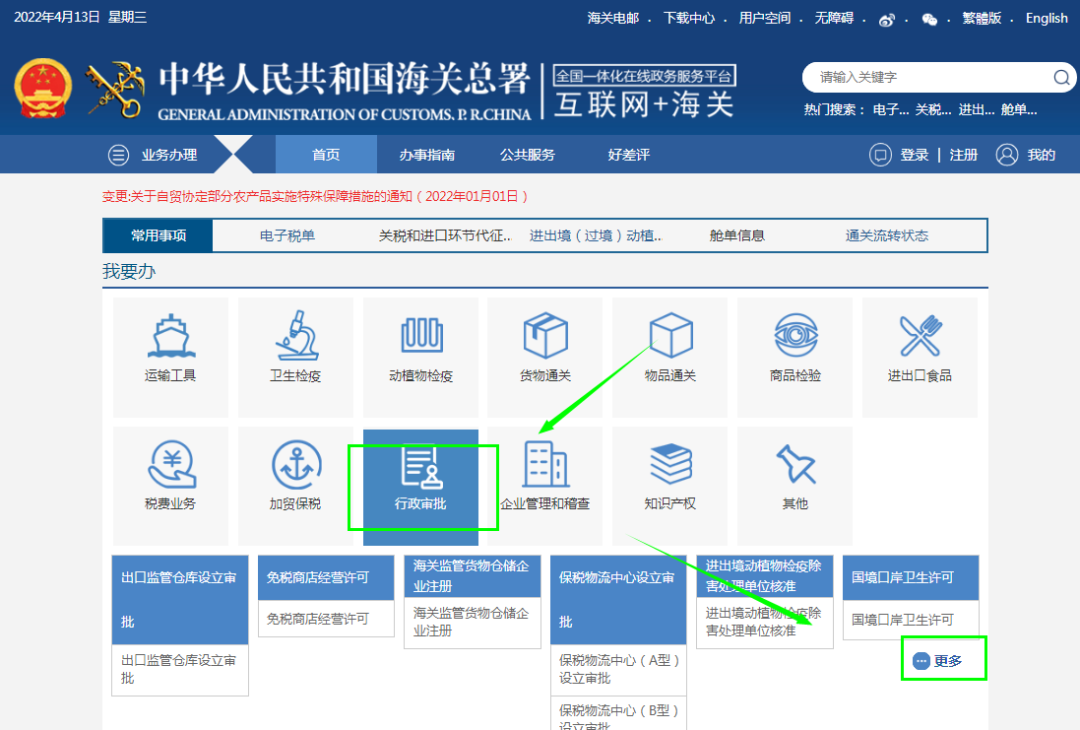Open the 关税和进口环节代征 tab
The image size is (1080, 730).
coord(445,236)
